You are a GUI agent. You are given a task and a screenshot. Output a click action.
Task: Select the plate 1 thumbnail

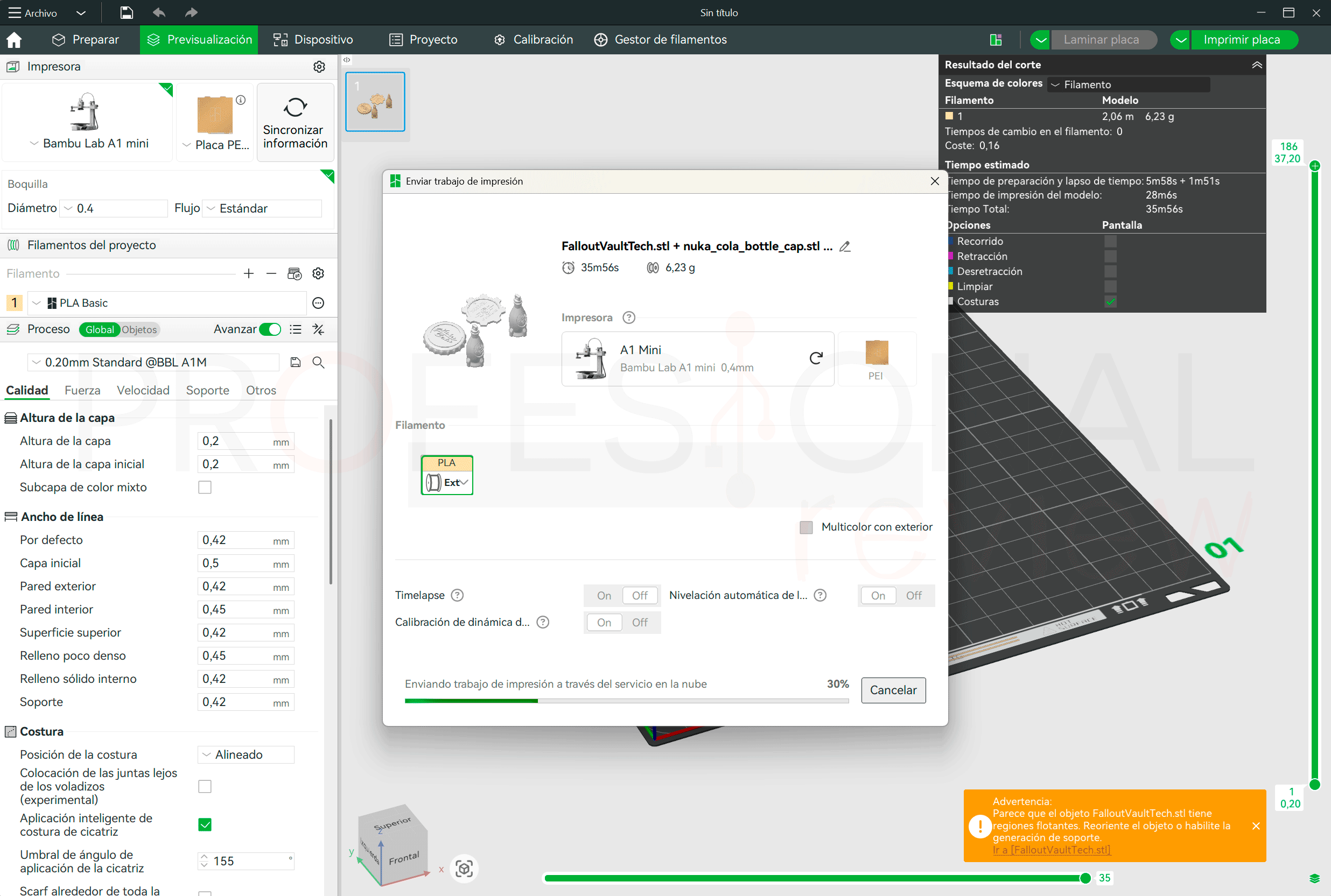(x=375, y=102)
